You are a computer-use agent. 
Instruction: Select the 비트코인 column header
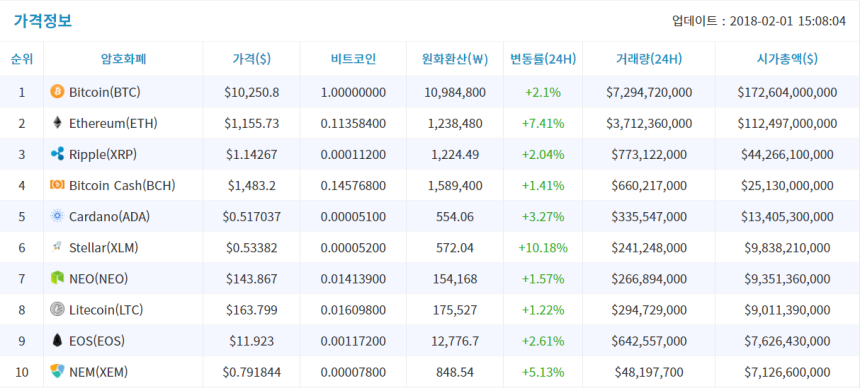tap(354, 59)
